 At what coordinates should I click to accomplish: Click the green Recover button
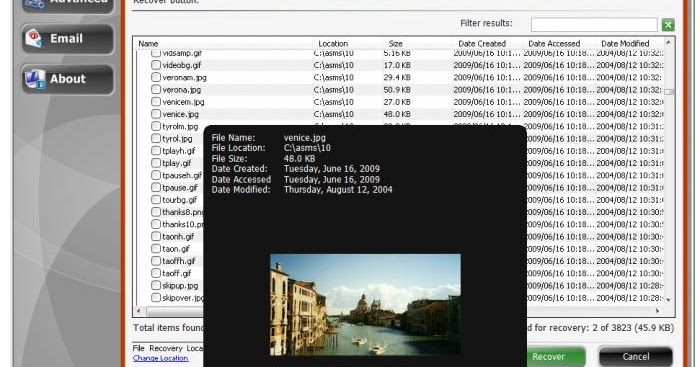click(556, 357)
